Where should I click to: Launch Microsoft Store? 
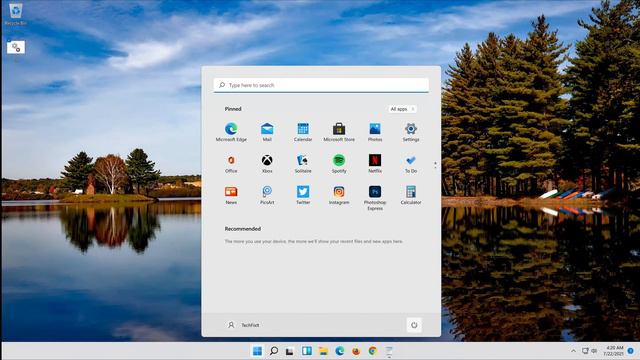339,132
